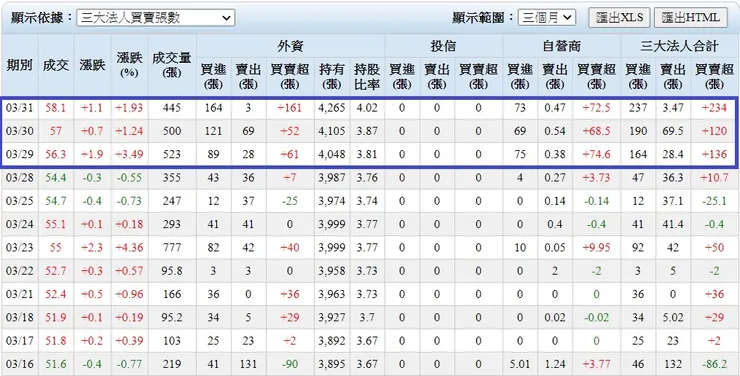The width and height of the screenshot is (740, 376).
Task: Click the volume value 777
Action: [x=172, y=248]
